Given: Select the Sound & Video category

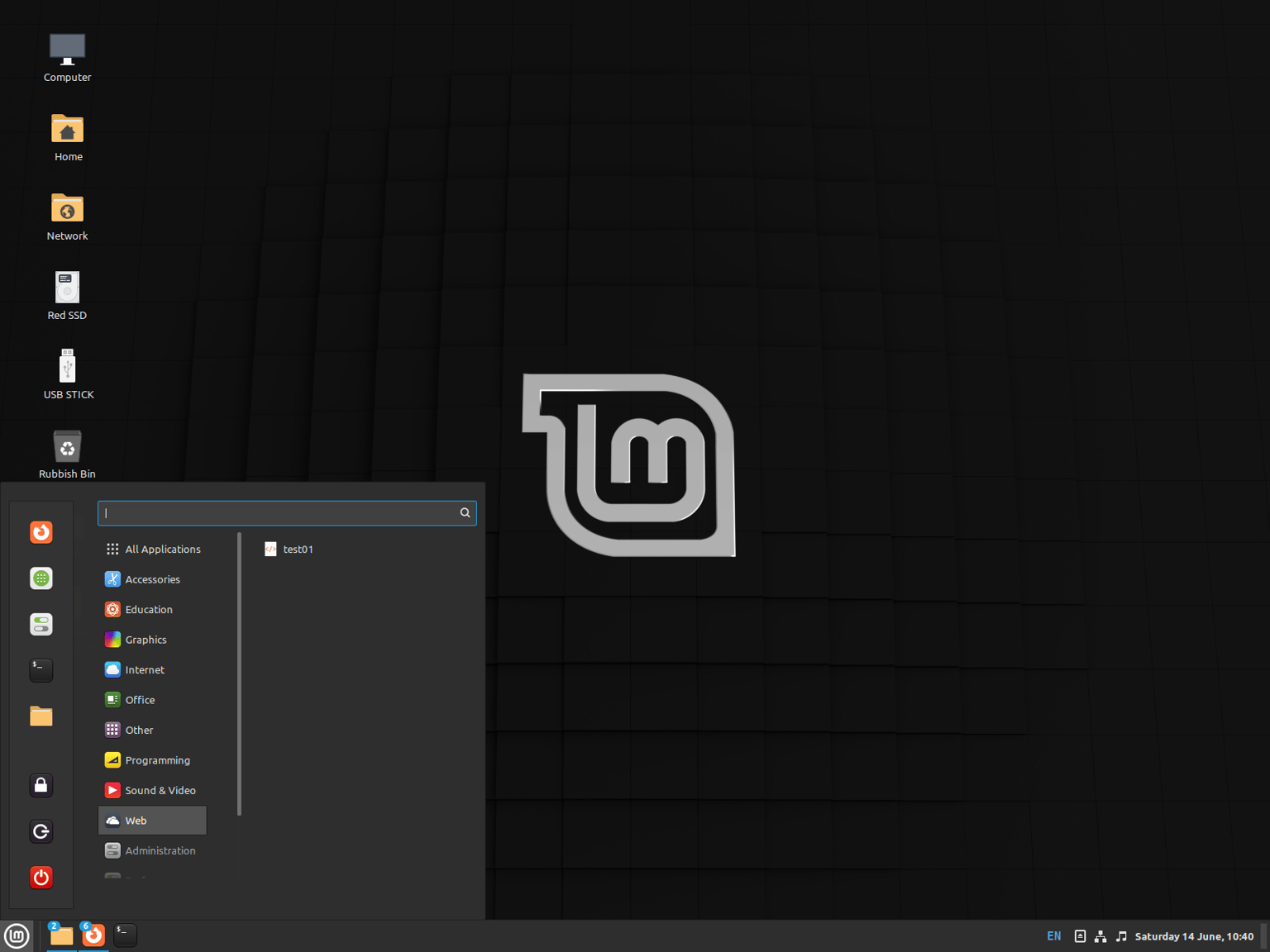Looking at the screenshot, I should 153,790.
